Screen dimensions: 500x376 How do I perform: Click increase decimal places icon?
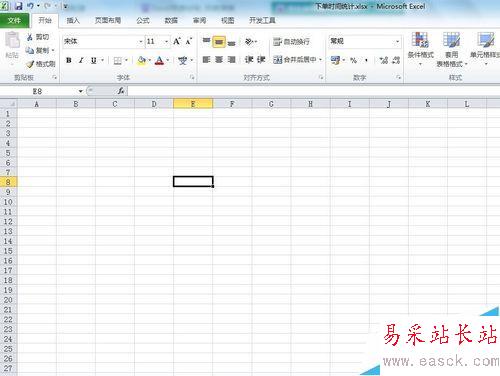384,60
